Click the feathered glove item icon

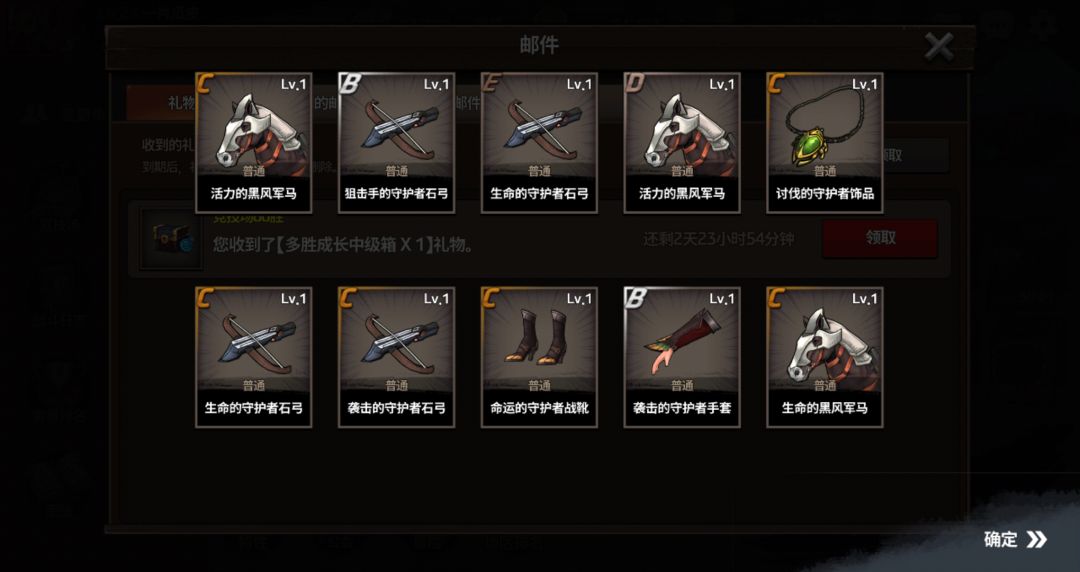(682, 341)
